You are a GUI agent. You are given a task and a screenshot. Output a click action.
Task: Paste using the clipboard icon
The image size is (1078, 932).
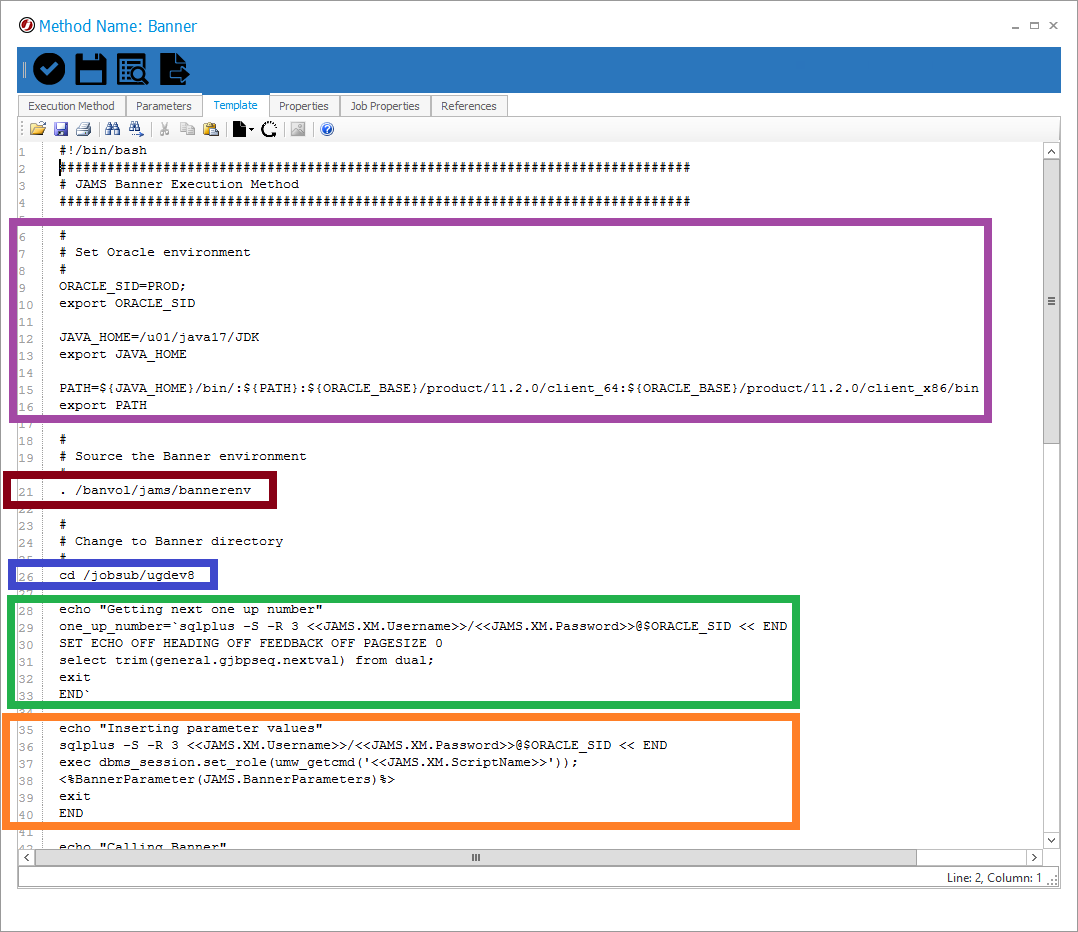pyautogui.click(x=211, y=129)
